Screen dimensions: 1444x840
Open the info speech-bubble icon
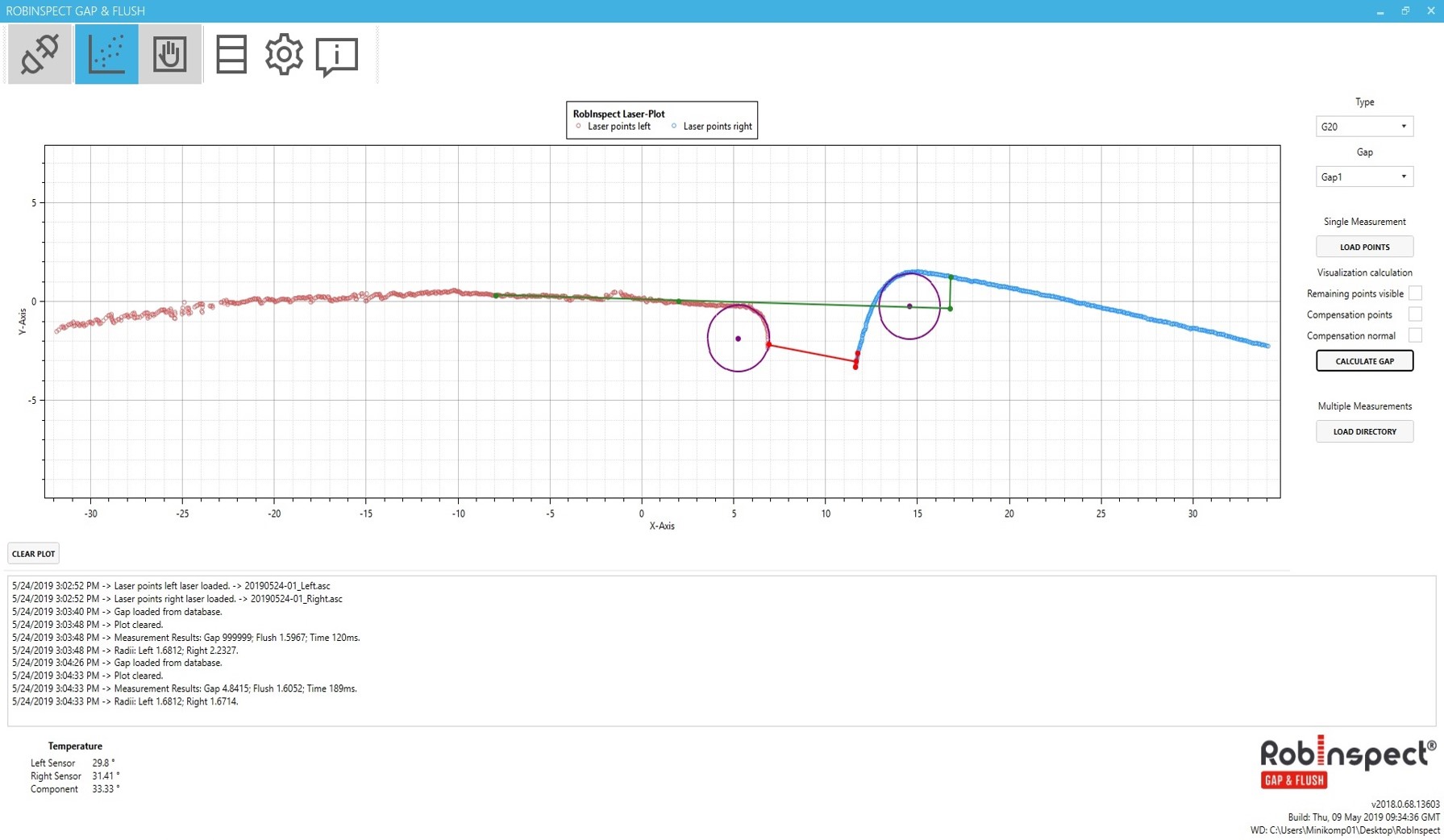click(337, 56)
